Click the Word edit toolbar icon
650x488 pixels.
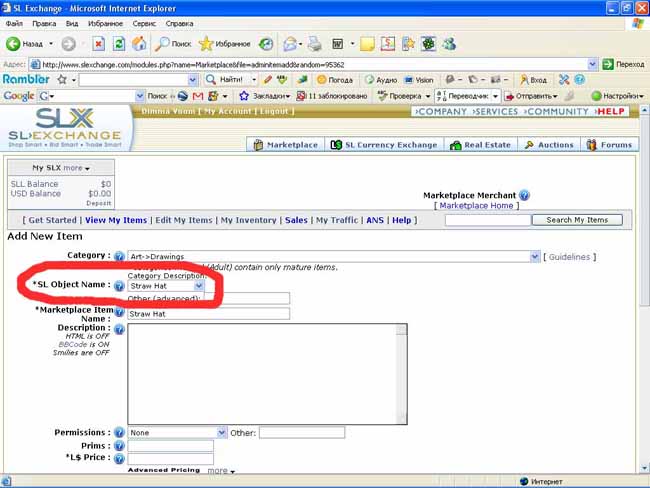click(x=337, y=44)
